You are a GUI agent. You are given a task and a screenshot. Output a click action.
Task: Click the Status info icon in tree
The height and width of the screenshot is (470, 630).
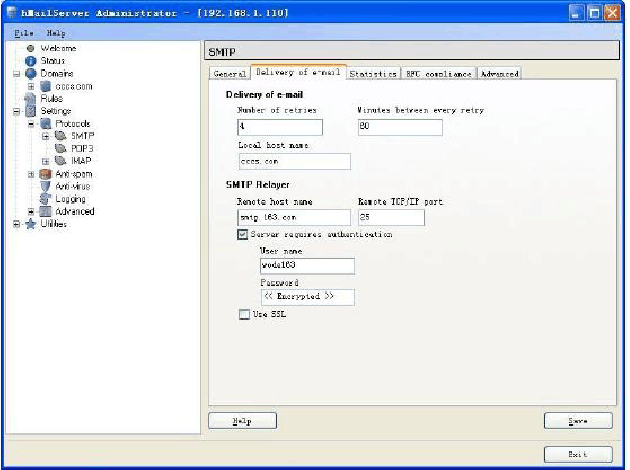point(30,61)
